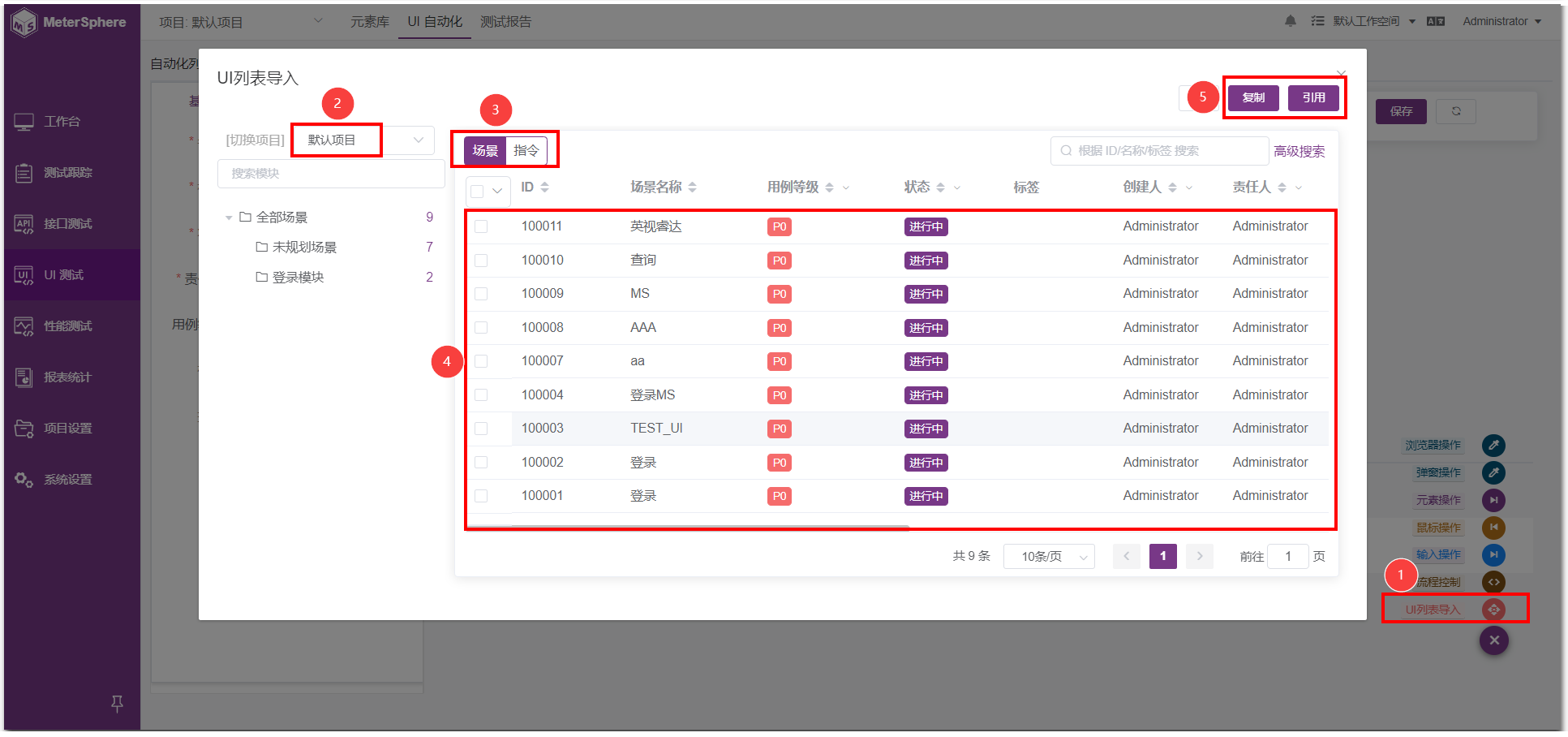
Task: Switch to the 指令 tab
Action: (526, 151)
